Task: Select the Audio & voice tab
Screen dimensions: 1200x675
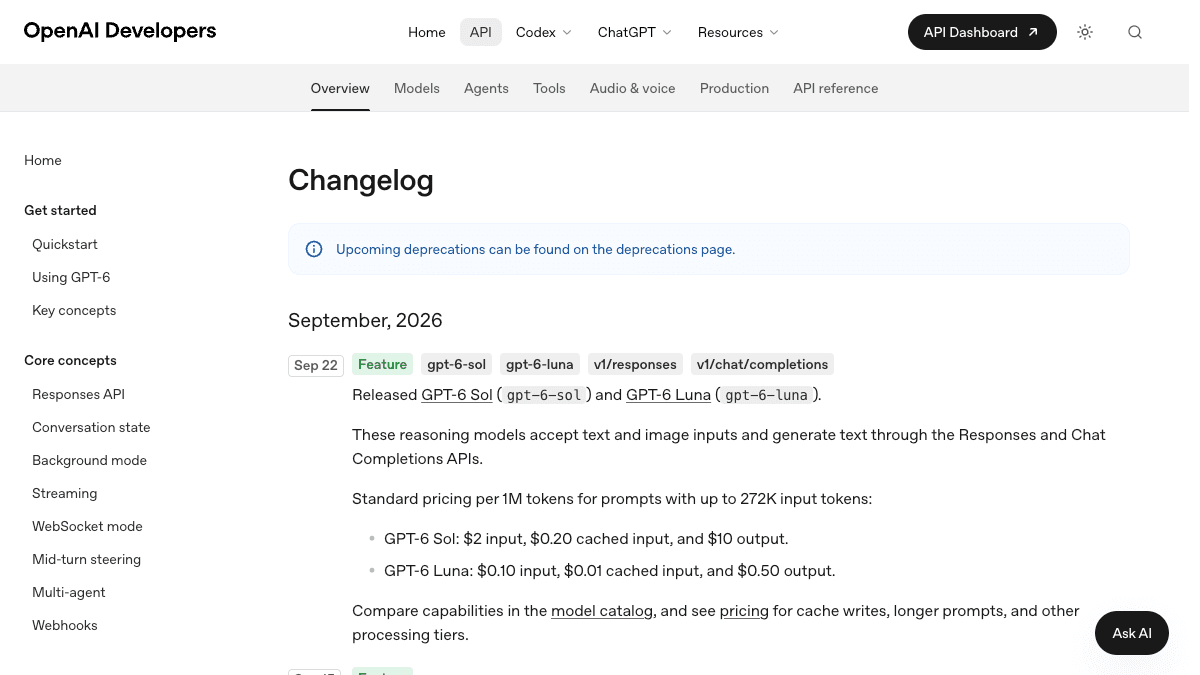Action: click(633, 88)
